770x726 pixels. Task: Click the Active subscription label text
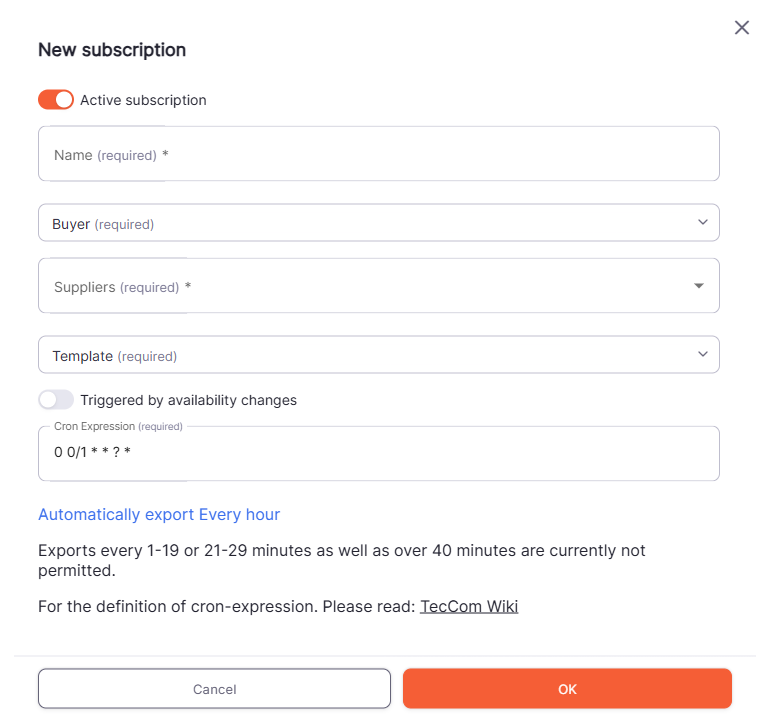click(143, 100)
